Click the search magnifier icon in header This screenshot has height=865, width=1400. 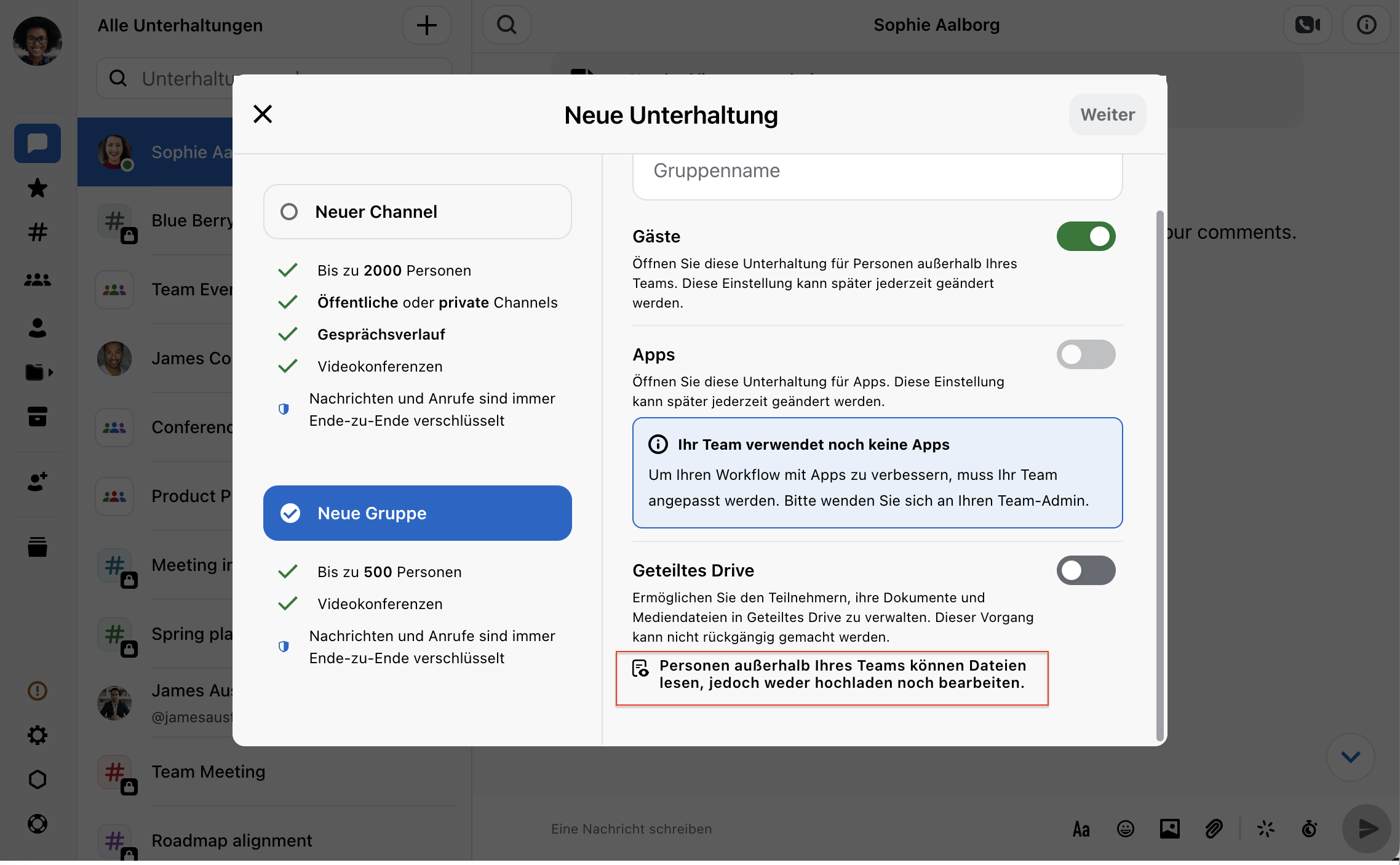506,25
